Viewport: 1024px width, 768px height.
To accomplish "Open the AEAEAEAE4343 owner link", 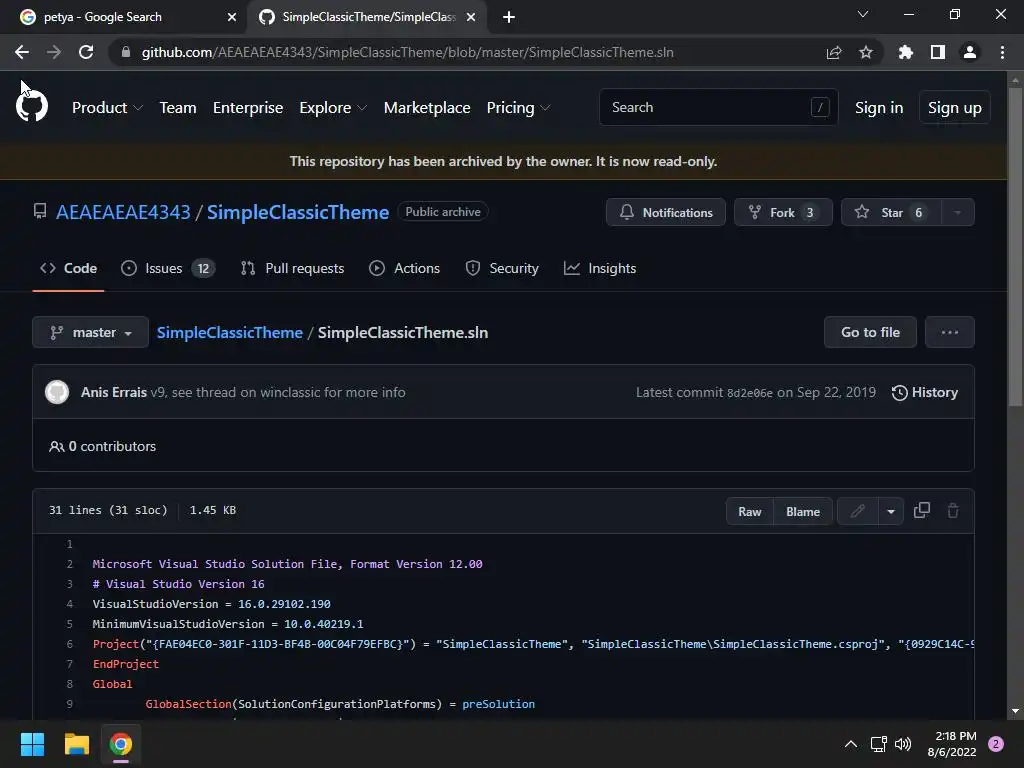I will [123, 212].
